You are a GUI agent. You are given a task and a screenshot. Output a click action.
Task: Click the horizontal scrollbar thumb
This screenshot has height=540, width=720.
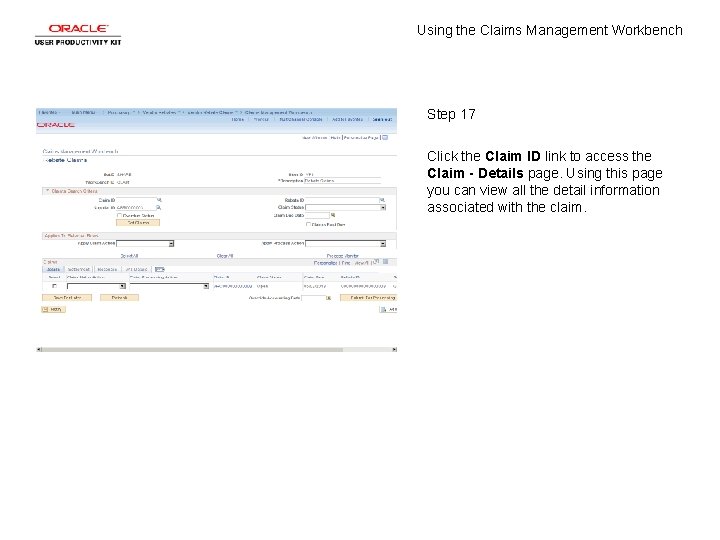(192, 349)
